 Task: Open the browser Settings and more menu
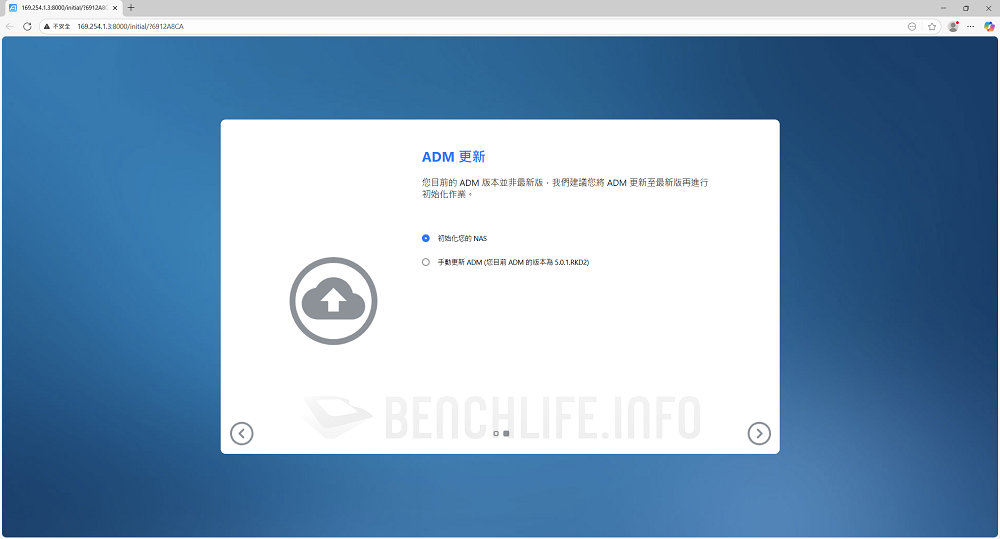tap(971, 26)
